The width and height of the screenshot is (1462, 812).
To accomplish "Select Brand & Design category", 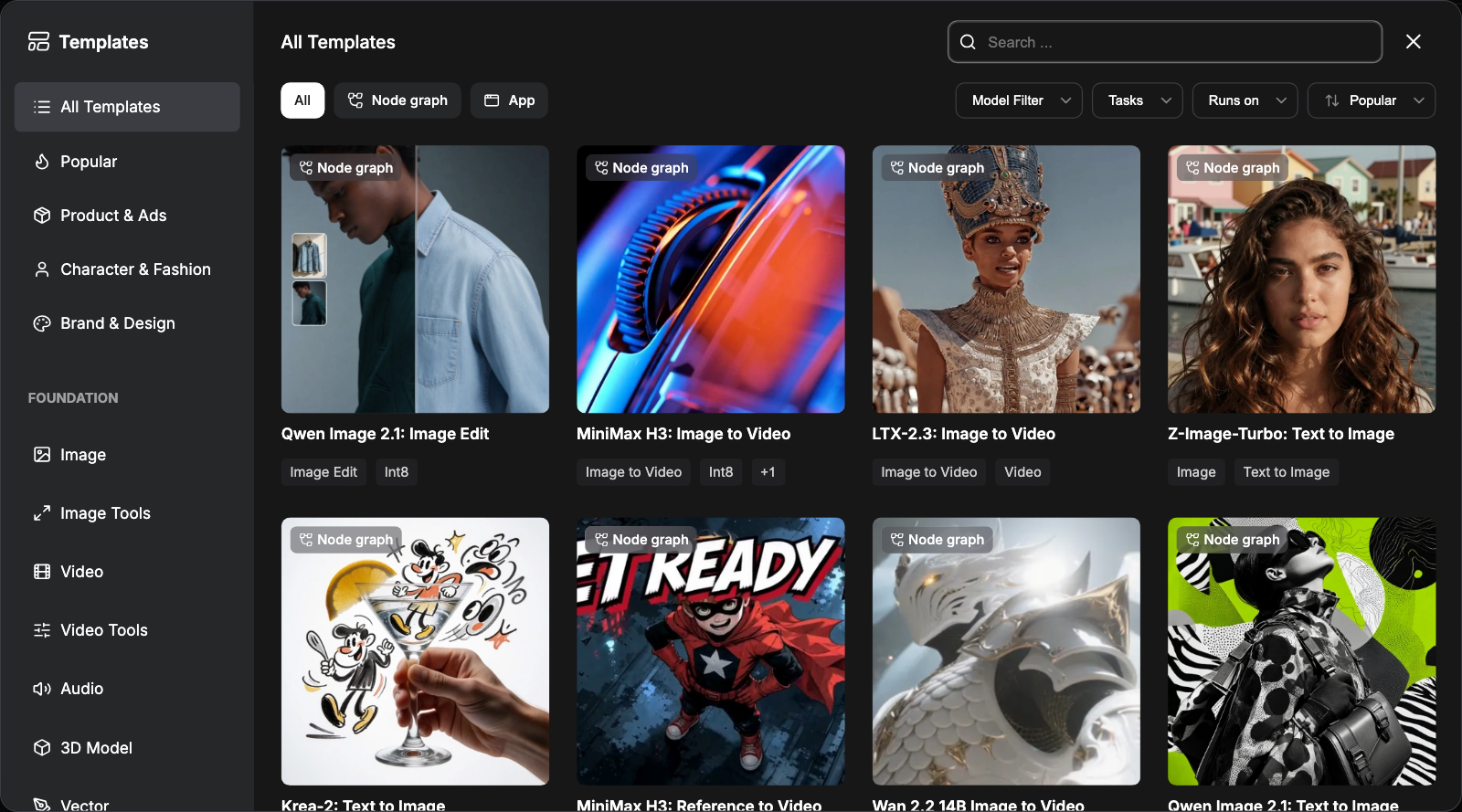I will (x=127, y=323).
